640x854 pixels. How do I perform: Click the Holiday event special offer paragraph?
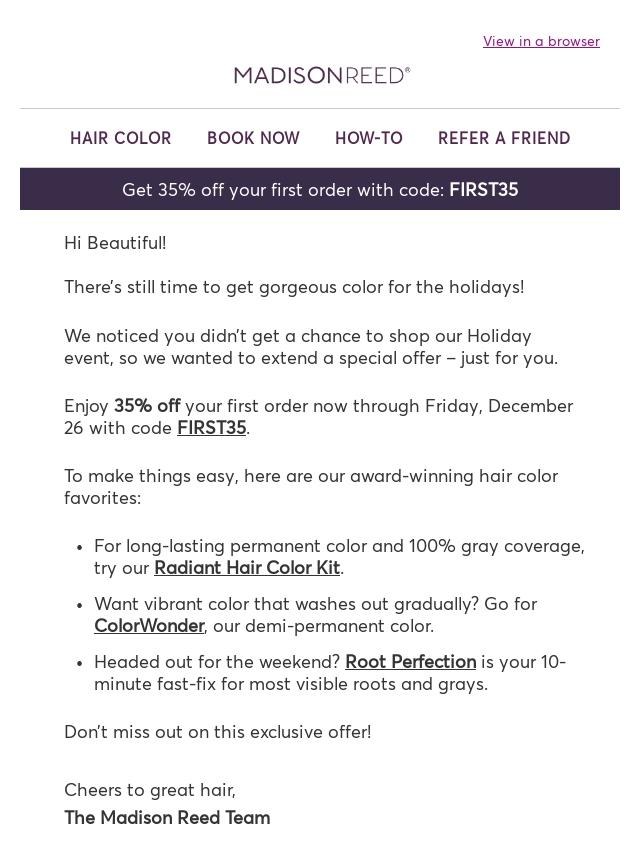pos(310,347)
